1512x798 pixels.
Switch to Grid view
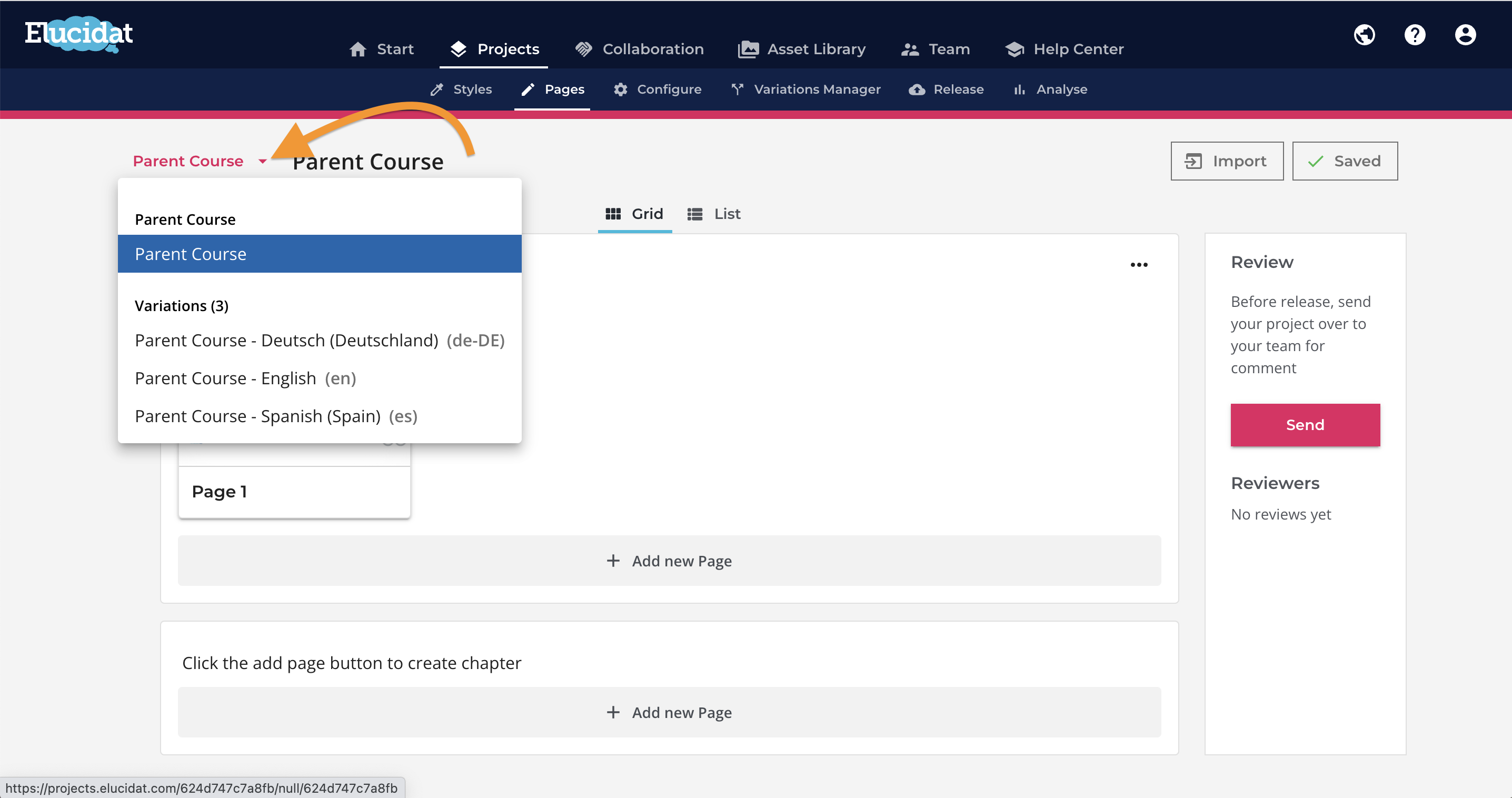(x=634, y=214)
